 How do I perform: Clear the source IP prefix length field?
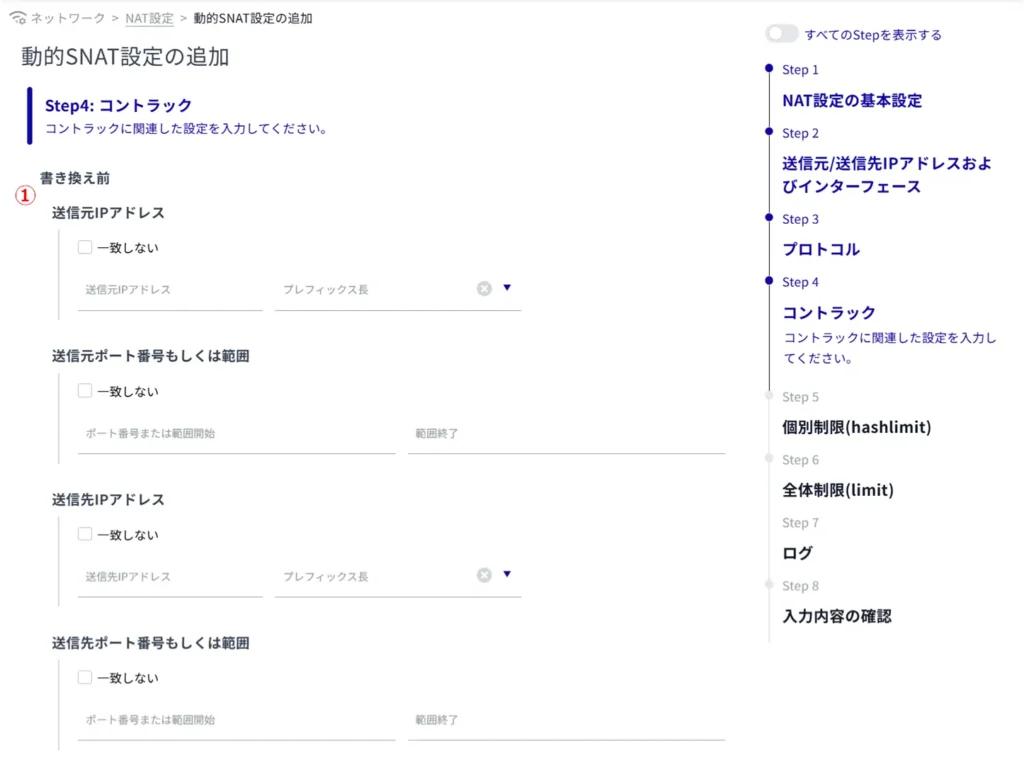(484, 289)
